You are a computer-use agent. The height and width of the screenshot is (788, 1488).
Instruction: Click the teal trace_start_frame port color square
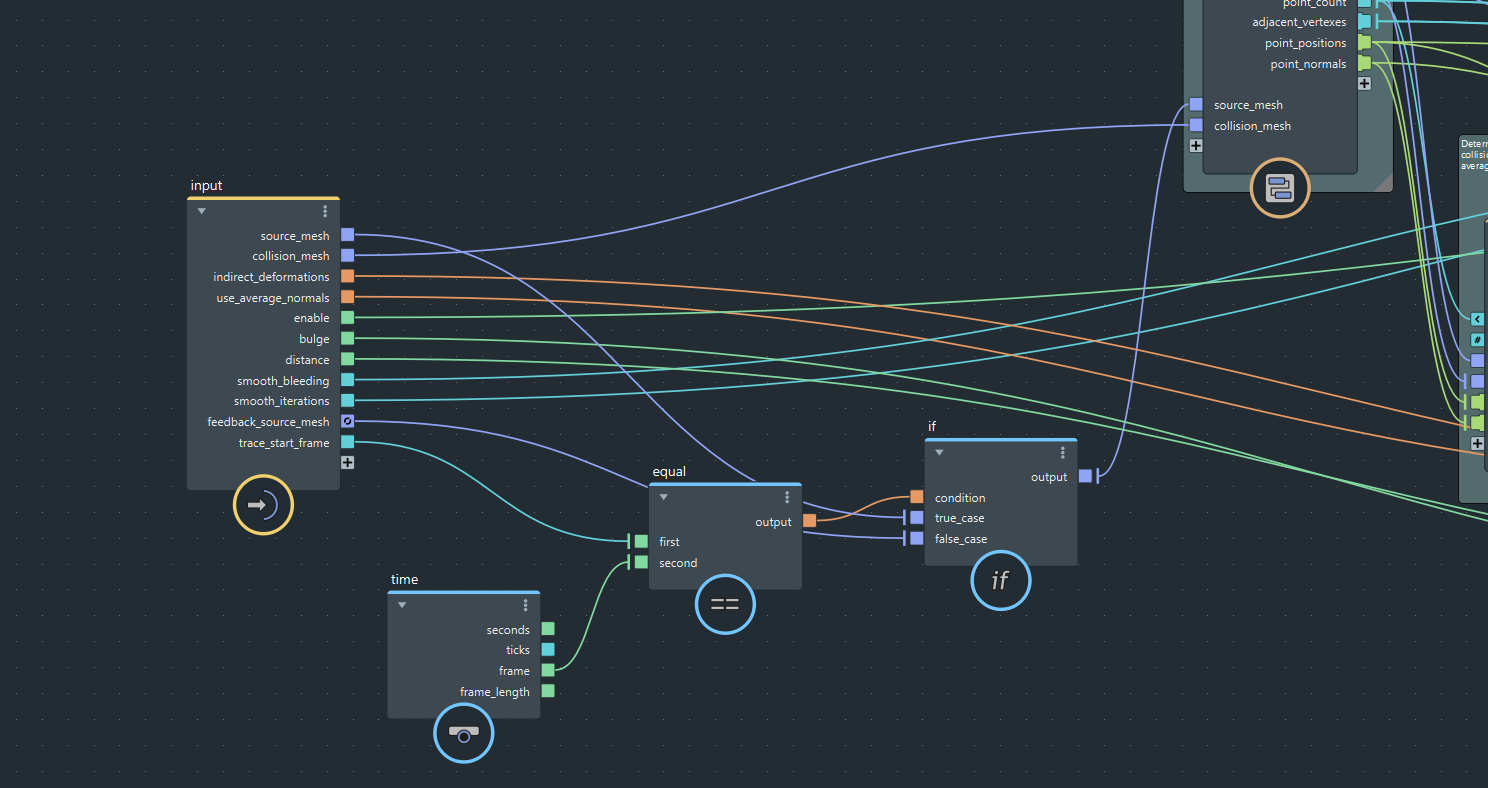click(x=347, y=442)
